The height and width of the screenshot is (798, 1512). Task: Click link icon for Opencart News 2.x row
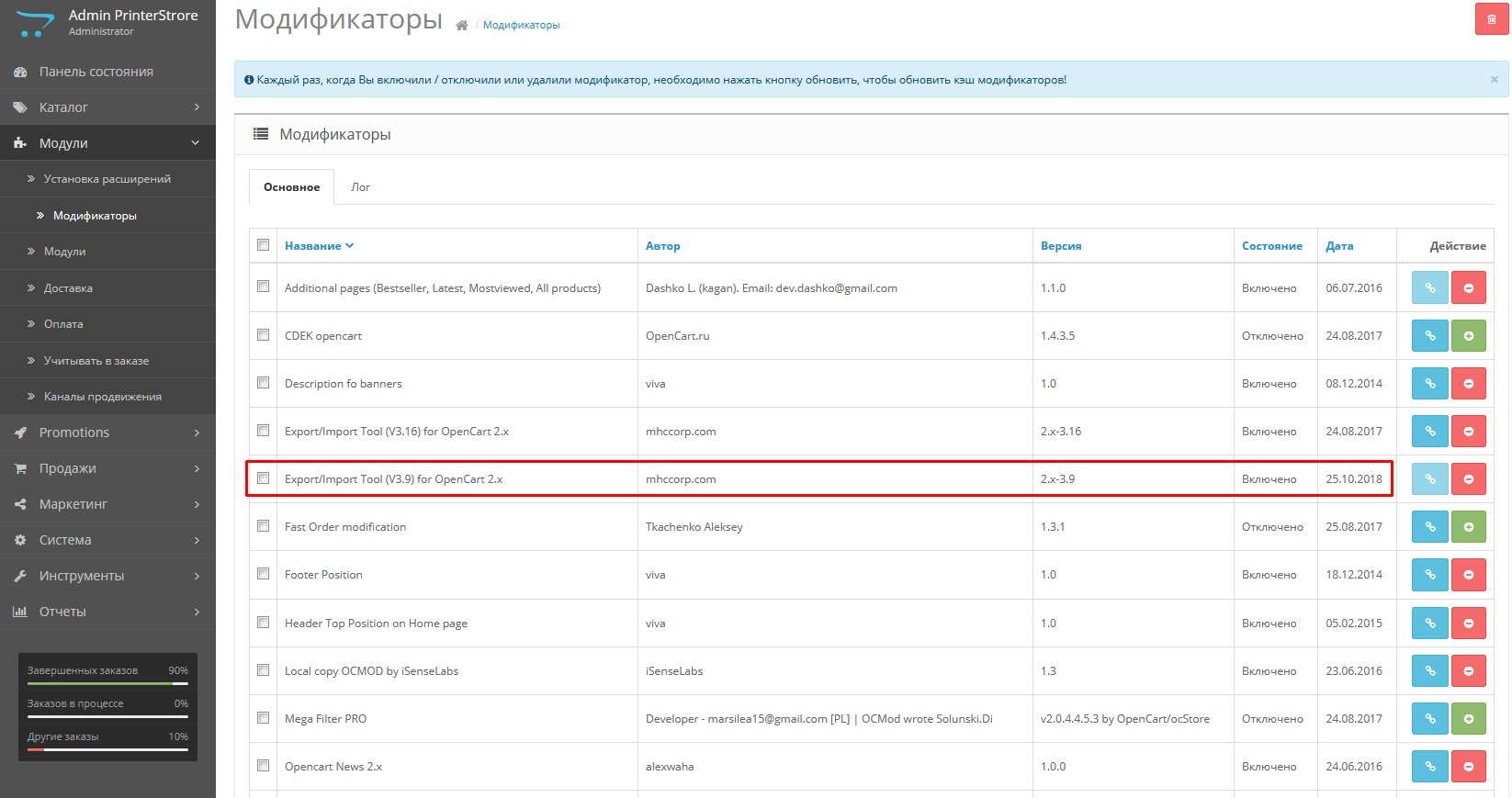click(x=1429, y=766)
